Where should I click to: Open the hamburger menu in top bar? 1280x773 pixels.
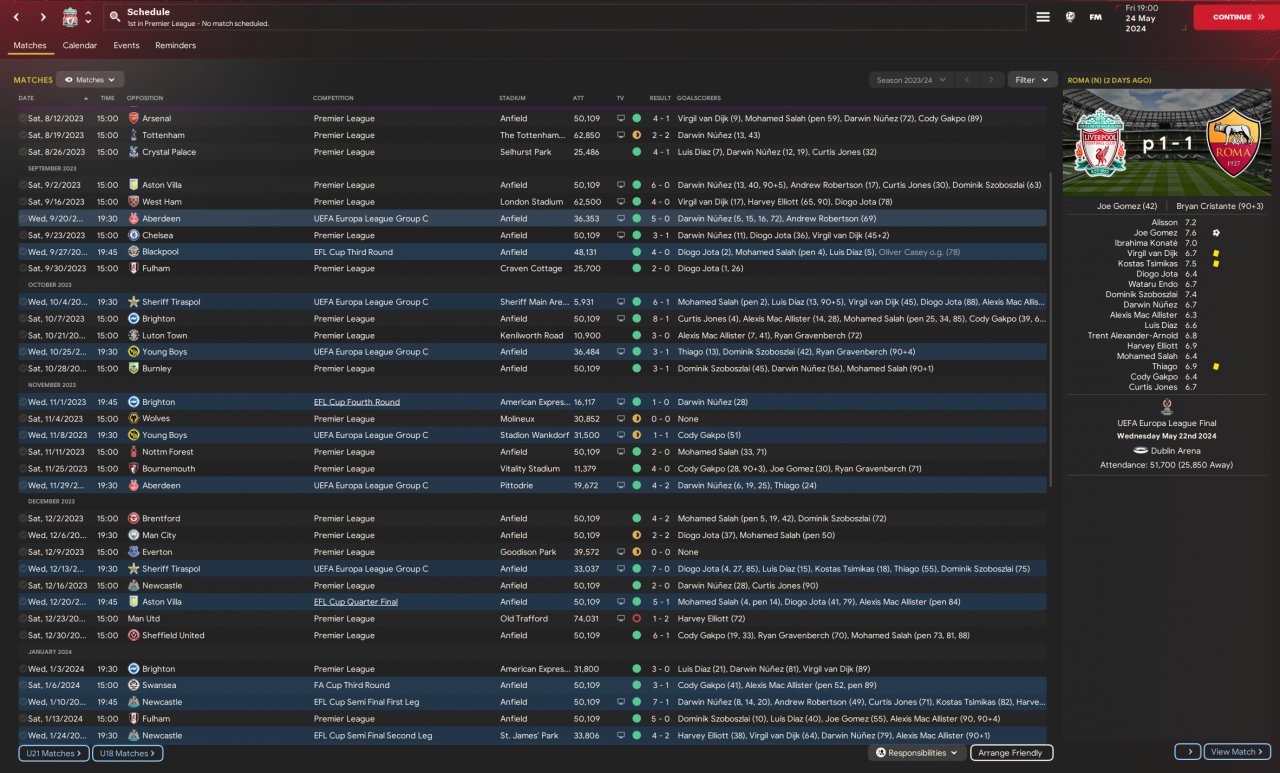coord(1043,17)
